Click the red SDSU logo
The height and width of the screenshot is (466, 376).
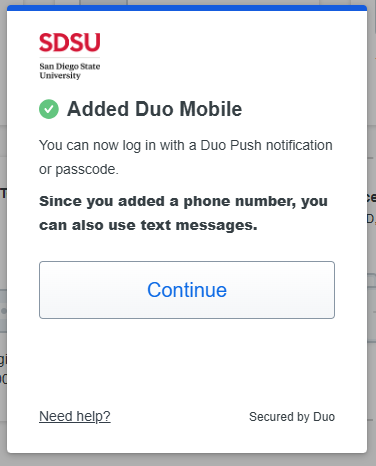pos(70,42)
